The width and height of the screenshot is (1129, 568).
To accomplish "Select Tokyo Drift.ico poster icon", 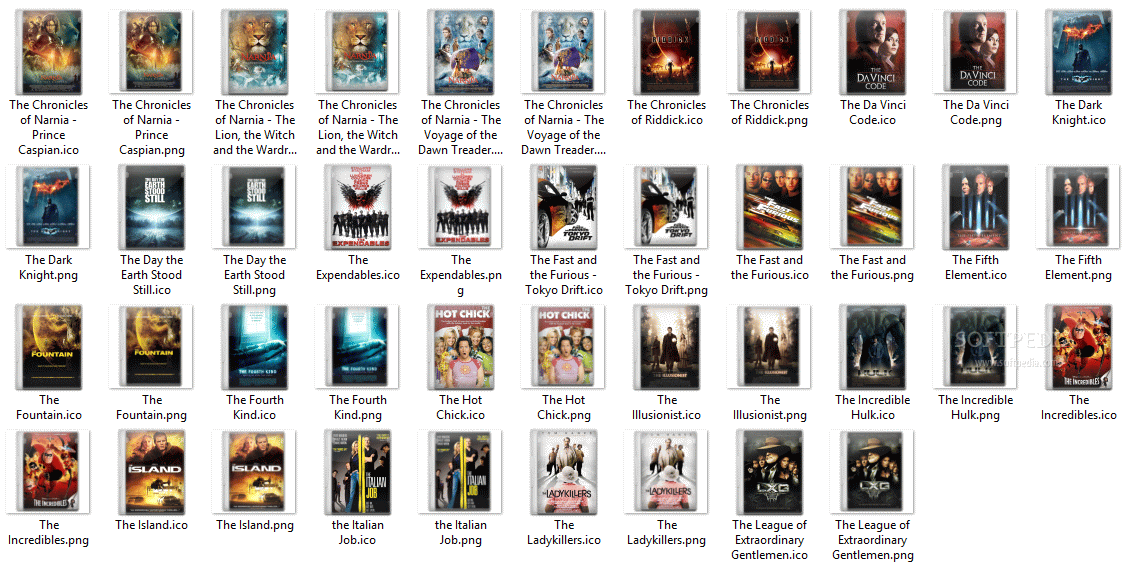I will tap(564, 207).
